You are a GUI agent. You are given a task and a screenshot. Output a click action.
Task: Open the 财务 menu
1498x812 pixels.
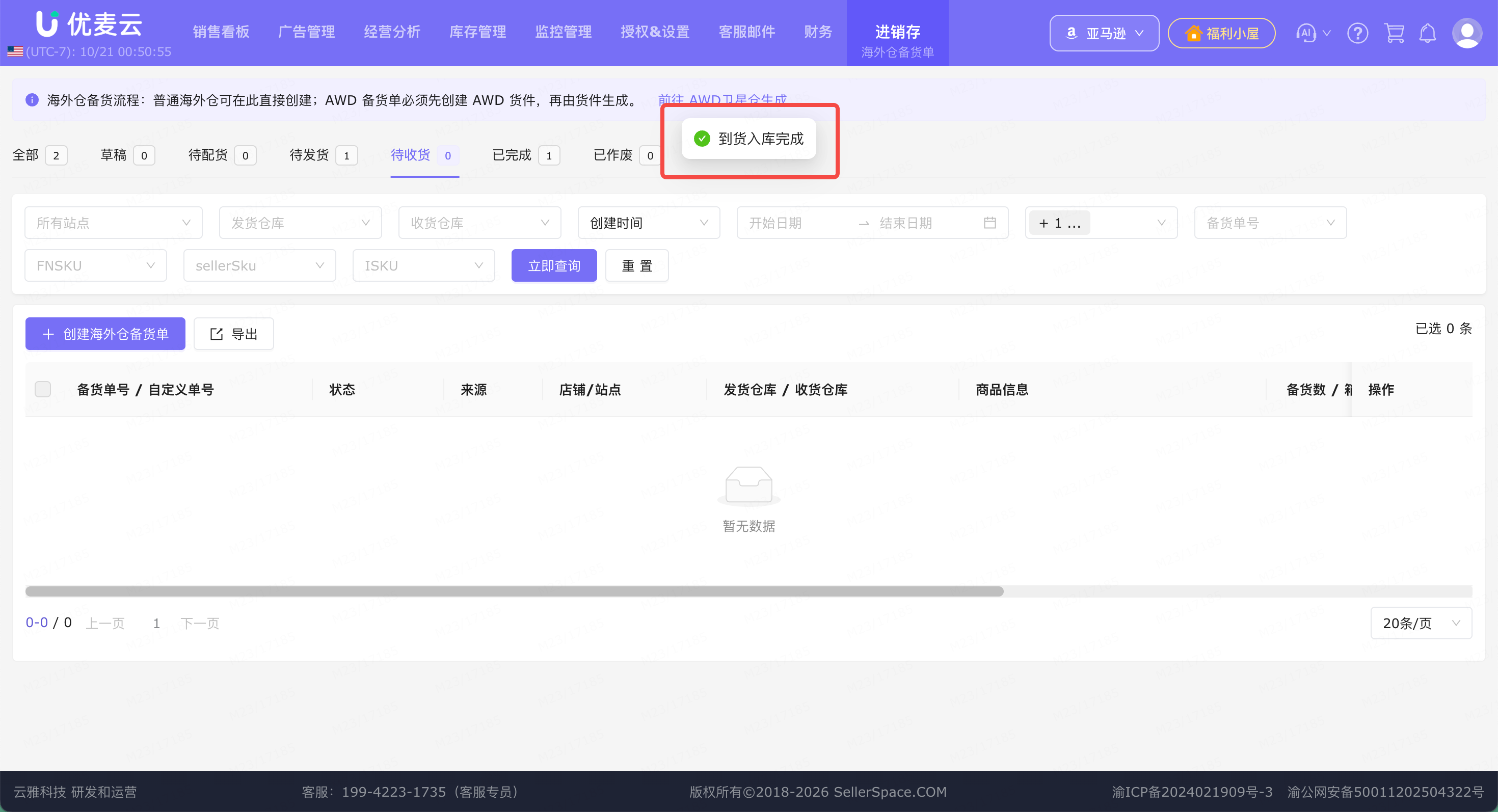tap(818, 32)
